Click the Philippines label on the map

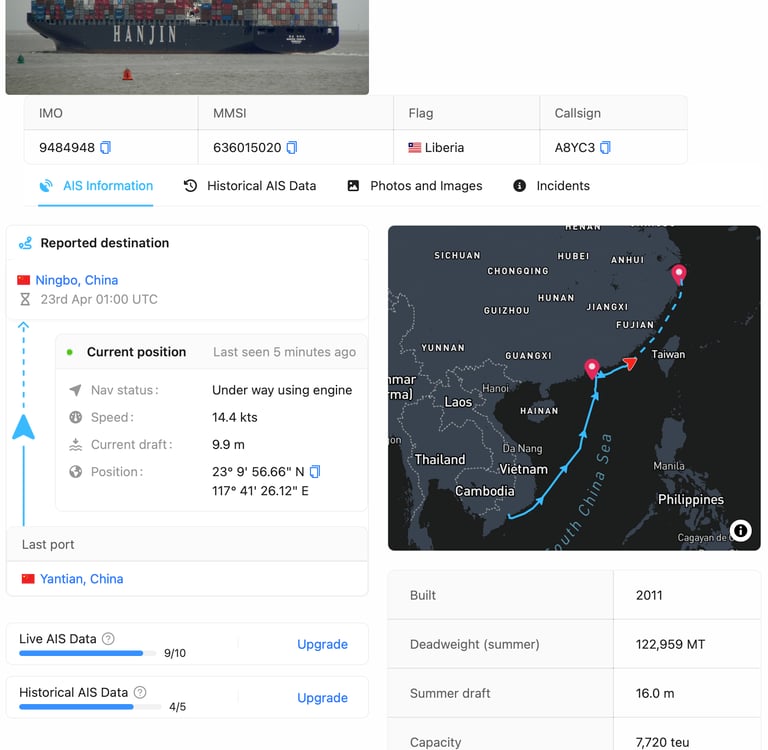pos(691,499)
